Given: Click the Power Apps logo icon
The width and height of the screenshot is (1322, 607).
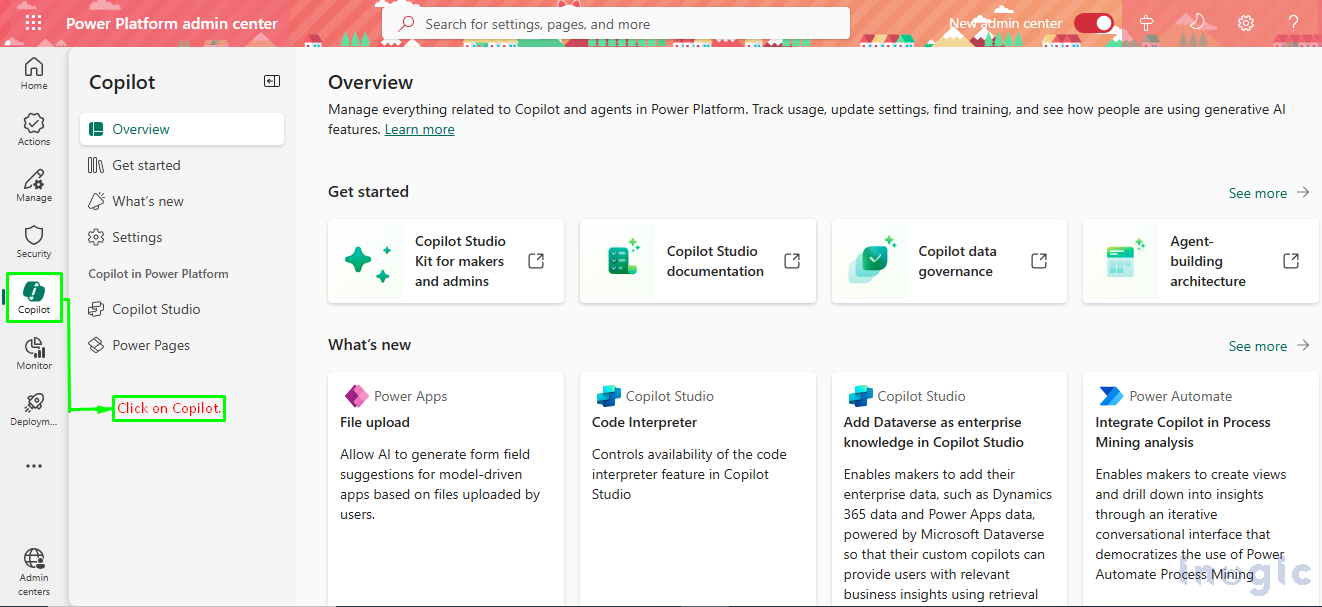Looking at the screenshot, I should pyautogui.click(x=356, y=396).
